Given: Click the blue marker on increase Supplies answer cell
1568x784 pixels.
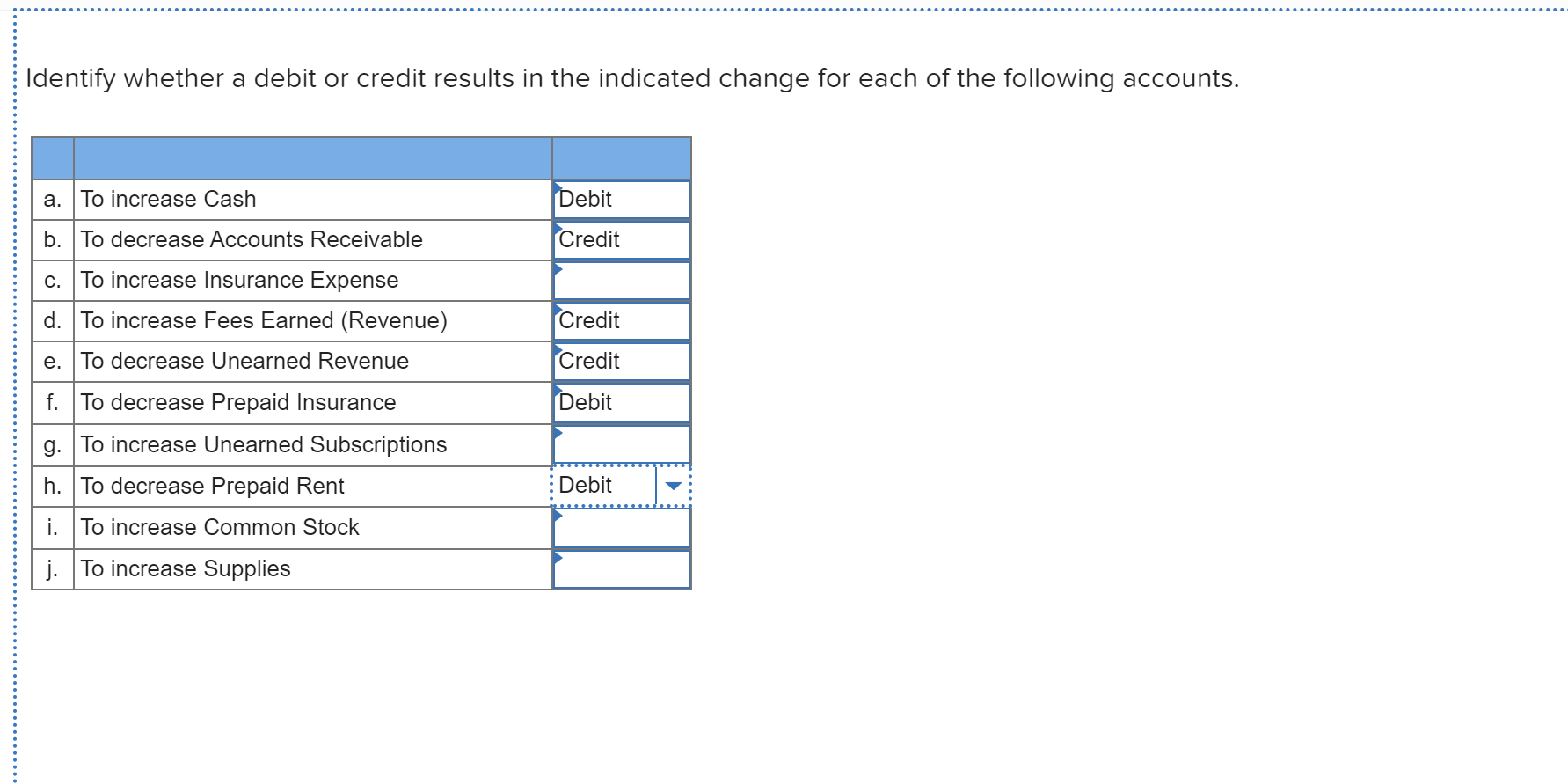Looking at the screenshot, I should 557,557.
